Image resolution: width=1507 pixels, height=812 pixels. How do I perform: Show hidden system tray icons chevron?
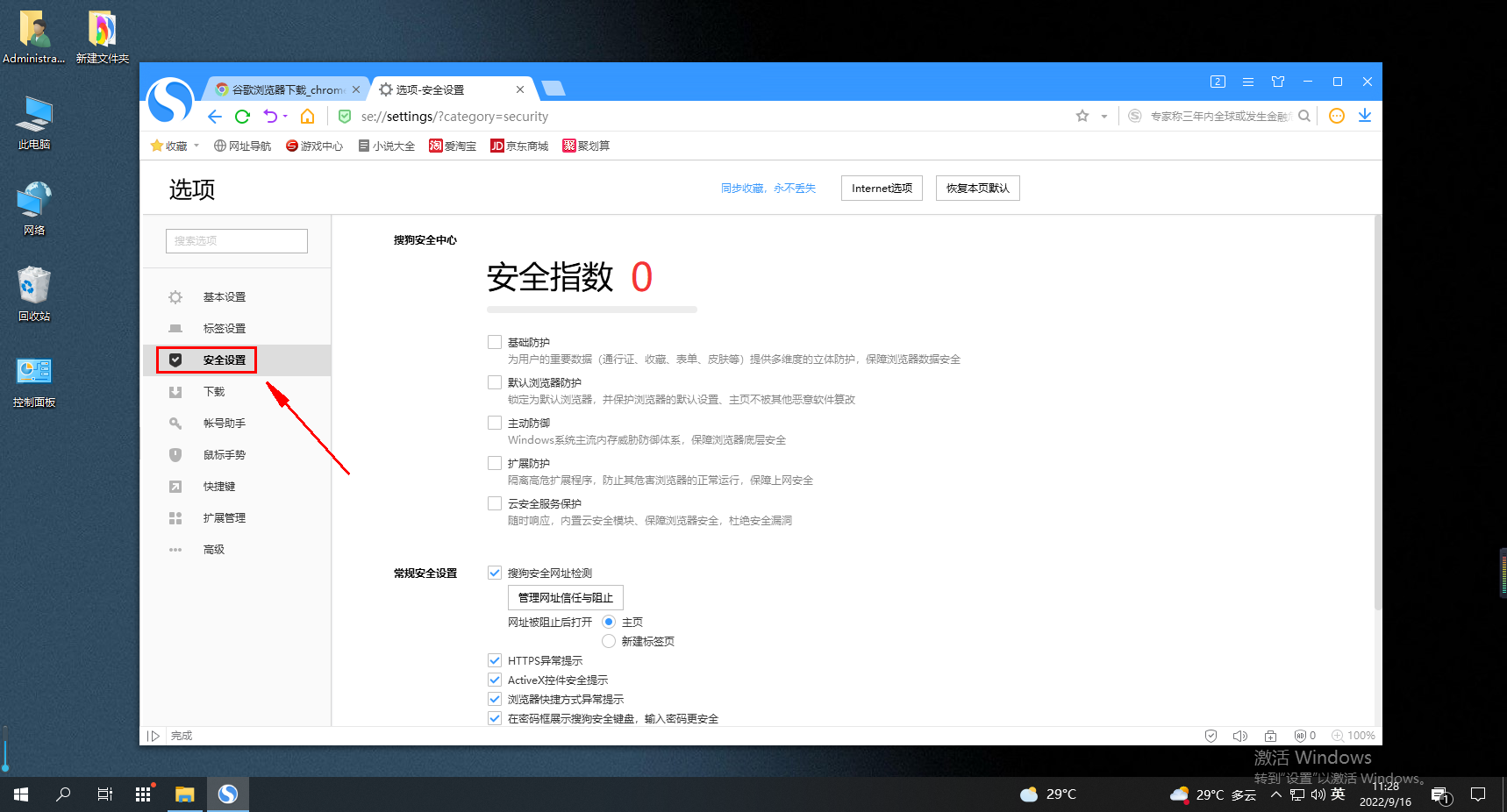click(1276, 794)
